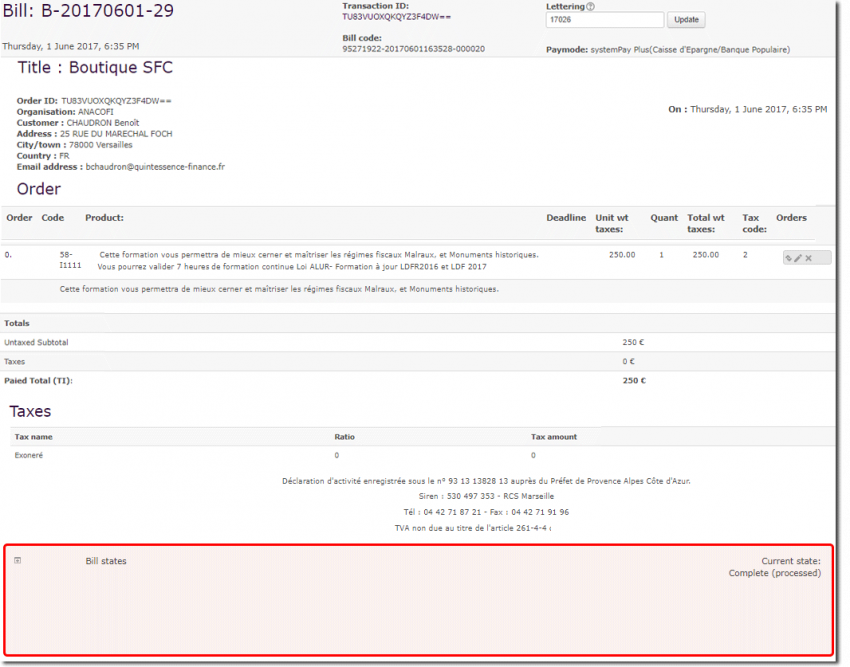The height and width of the screenshot is (667, 850).
Task: Click the Paied Total (TI) row label
Action: click(38, 380)
